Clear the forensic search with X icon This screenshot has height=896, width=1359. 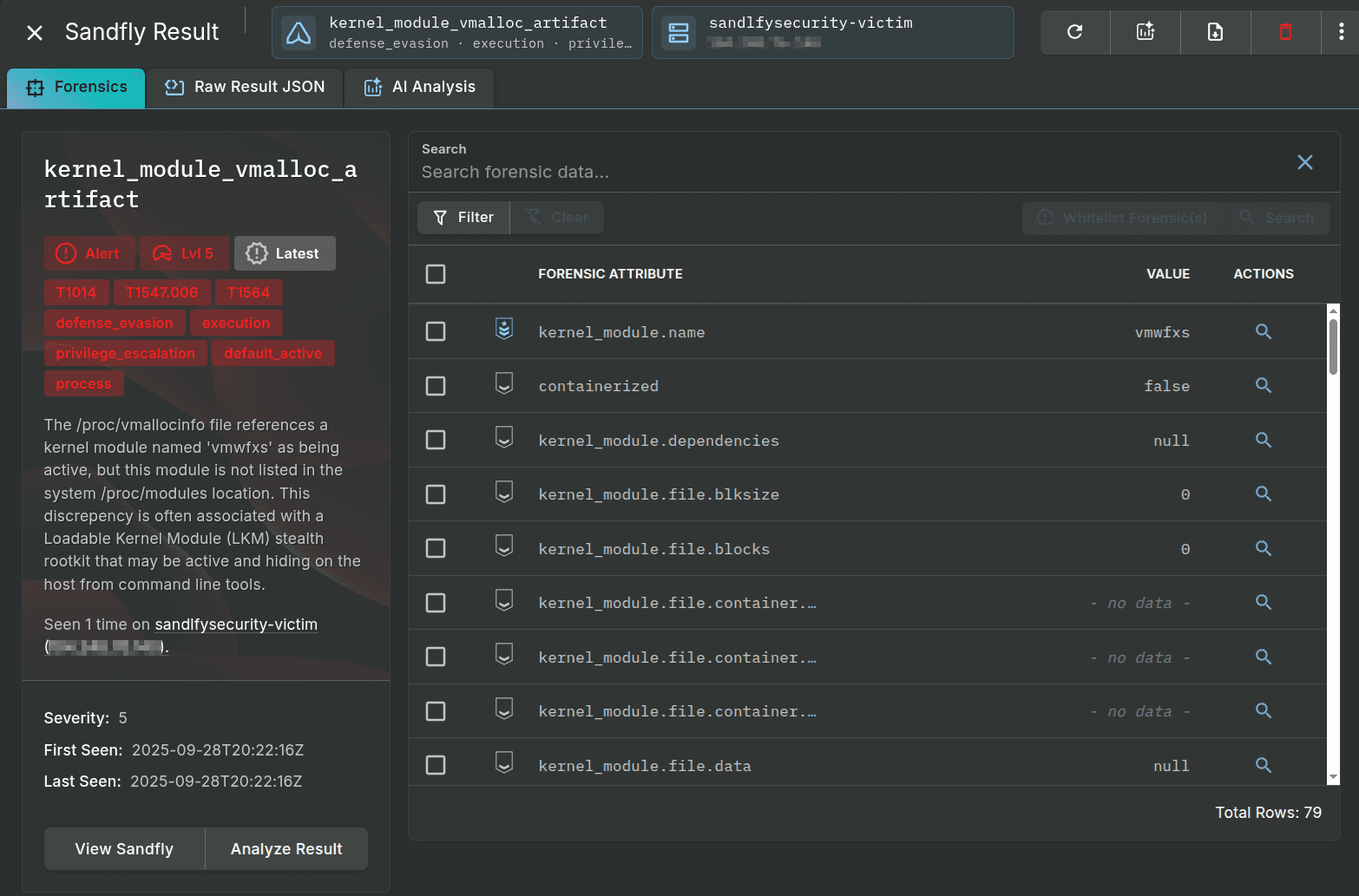(x=1304, y=162)
